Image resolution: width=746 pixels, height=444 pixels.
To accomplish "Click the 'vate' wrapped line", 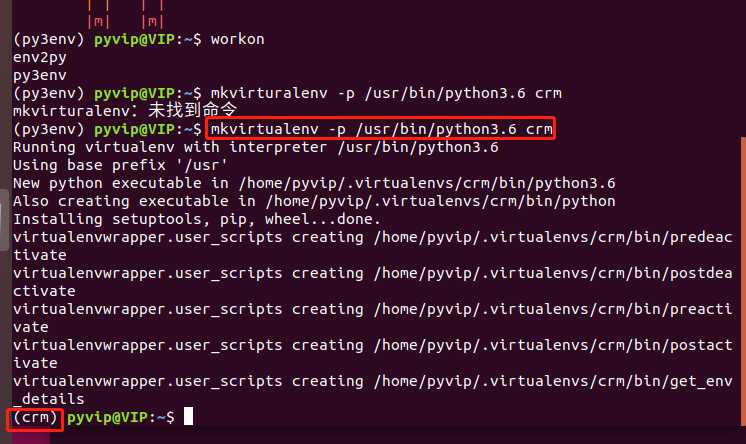I will 30,327.
